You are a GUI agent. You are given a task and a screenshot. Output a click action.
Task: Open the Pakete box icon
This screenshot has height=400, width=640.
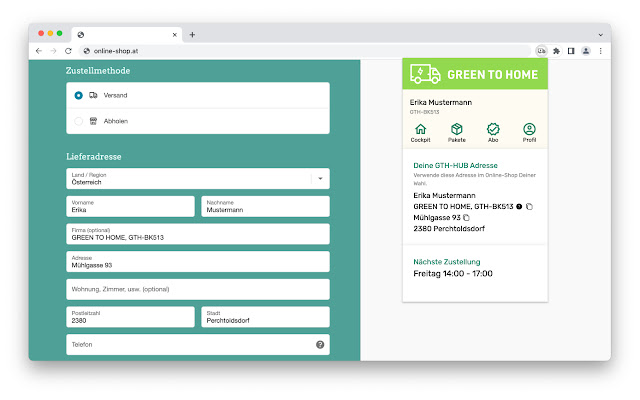pos(456,129)
